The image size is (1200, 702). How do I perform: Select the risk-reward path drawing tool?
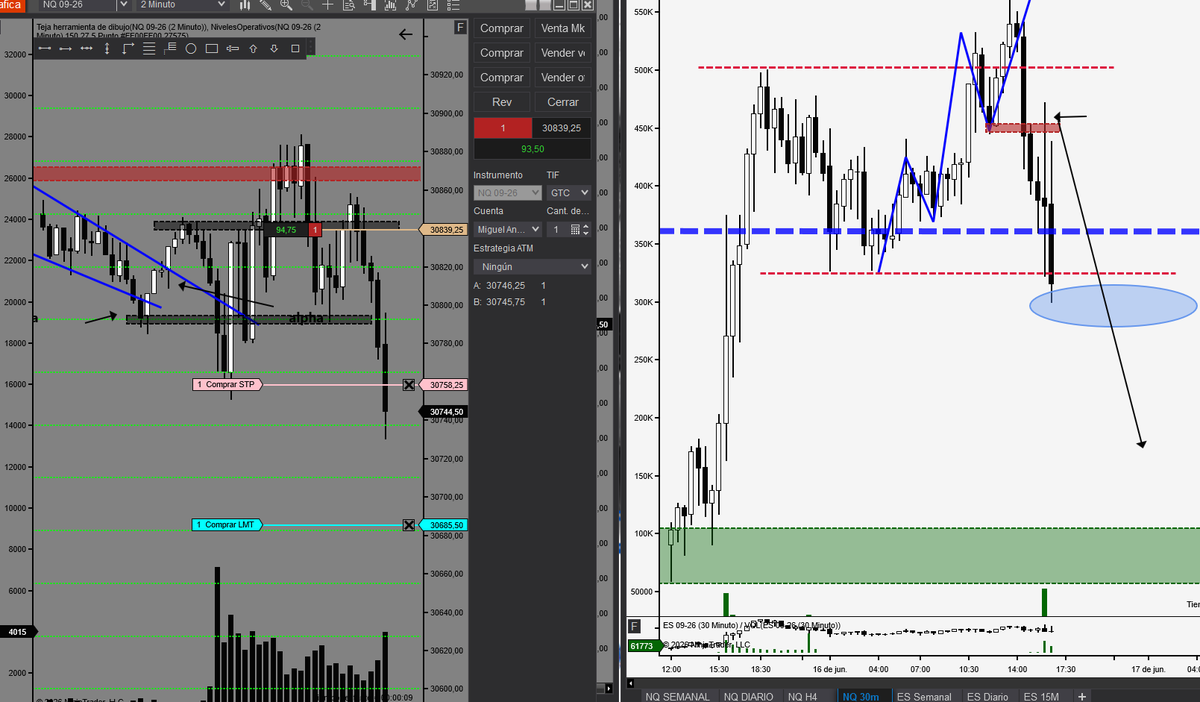pos(128,48)
